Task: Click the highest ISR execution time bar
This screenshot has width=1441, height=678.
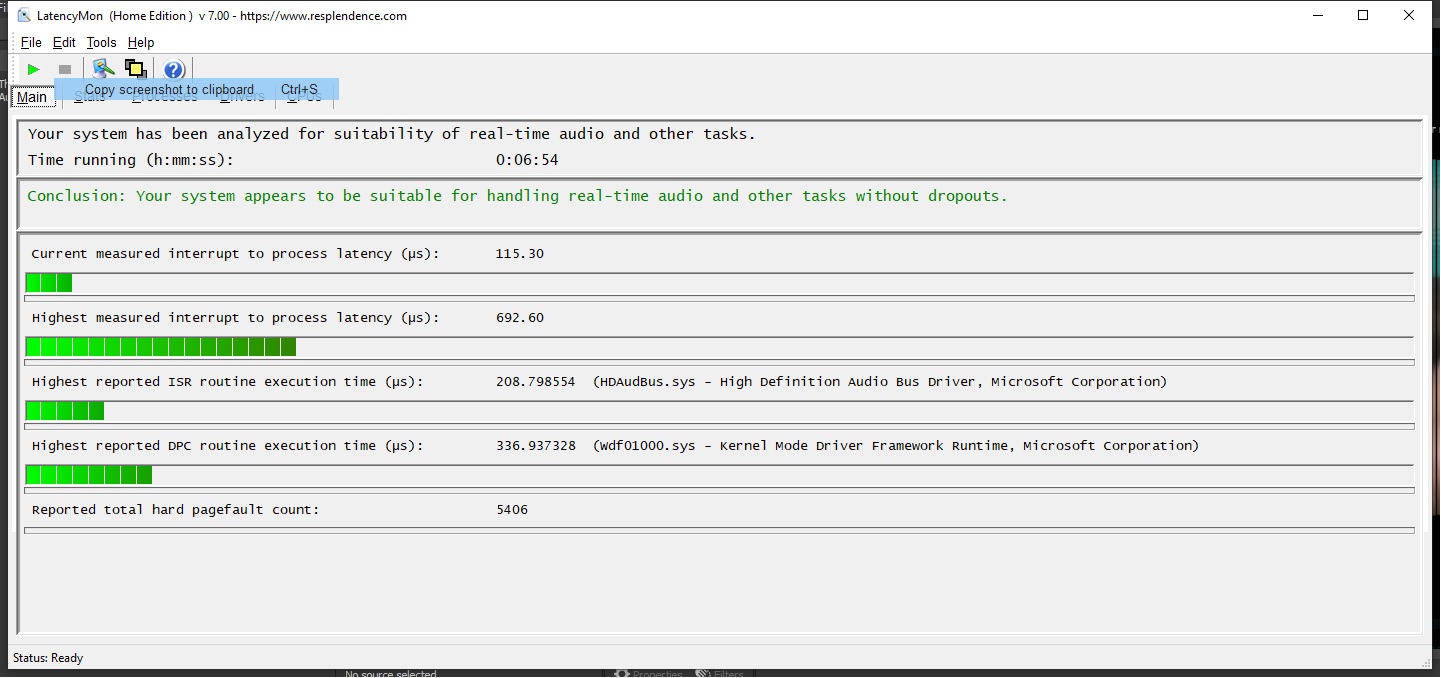Action: pos(719,411)
